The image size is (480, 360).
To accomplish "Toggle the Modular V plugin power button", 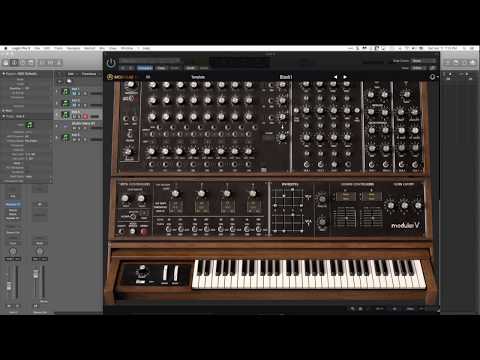I will pos(111,62).
